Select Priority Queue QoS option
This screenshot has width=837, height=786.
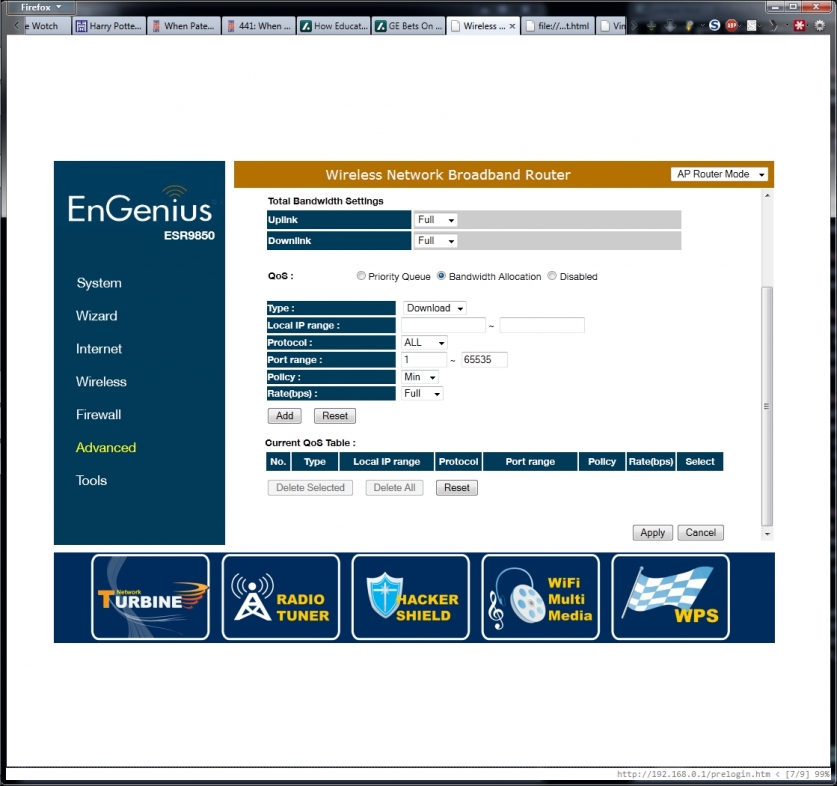pyautogui.click(x=361, y=276)
